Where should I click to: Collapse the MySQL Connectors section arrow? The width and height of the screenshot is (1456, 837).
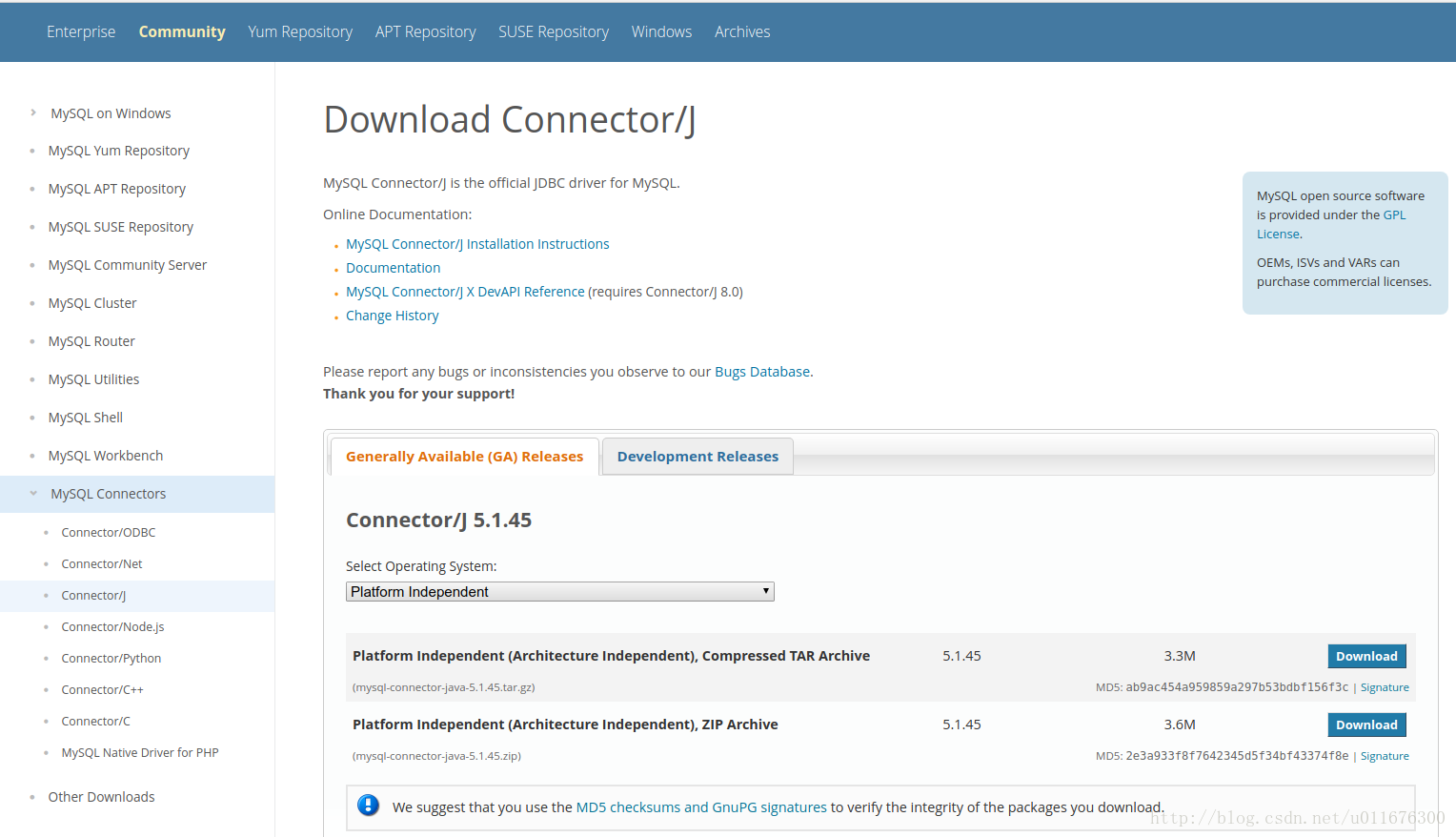coord(33,493)
